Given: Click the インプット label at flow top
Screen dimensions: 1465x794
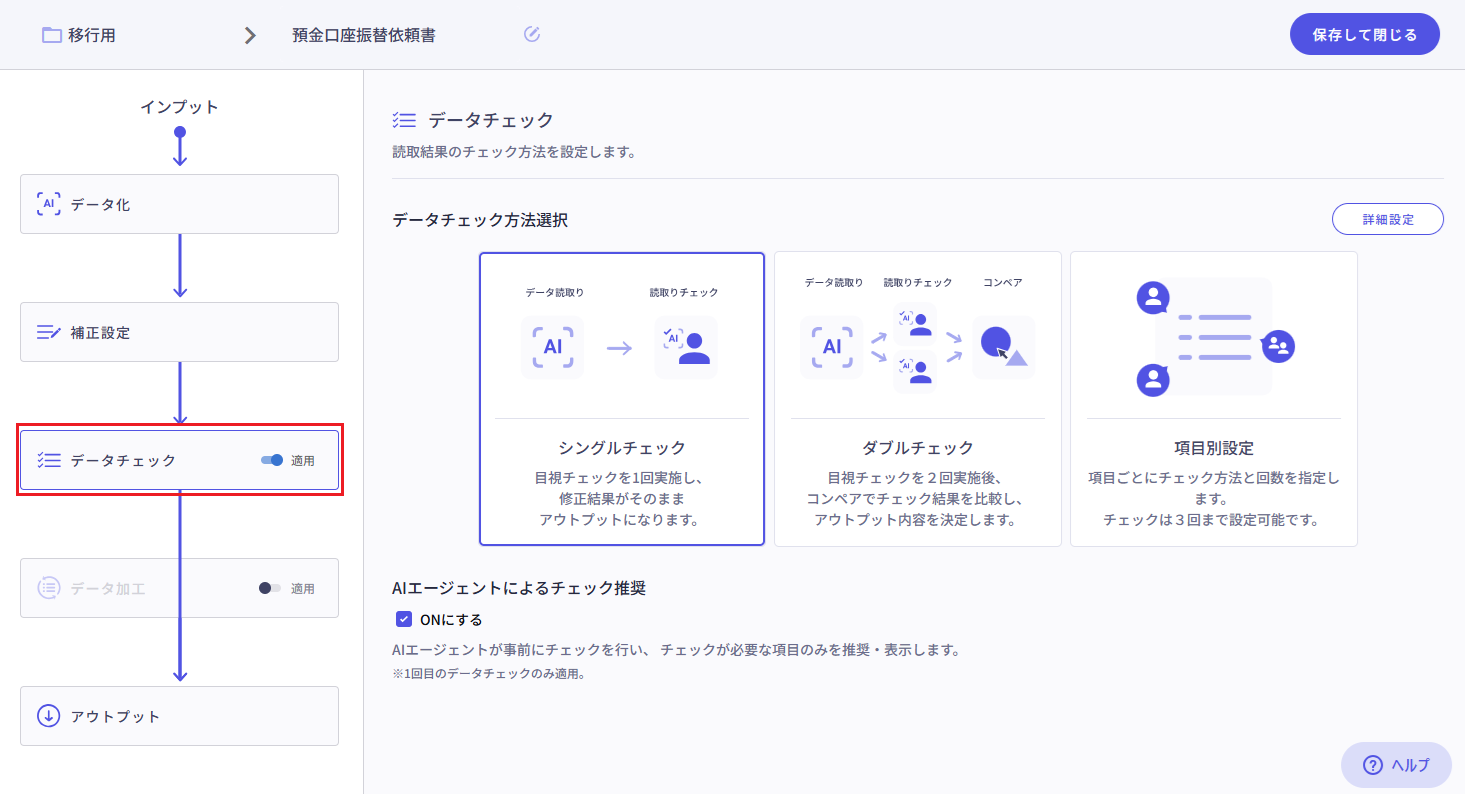Looking at the screenshot, I should pyautogui.click(x=179, y=107).
